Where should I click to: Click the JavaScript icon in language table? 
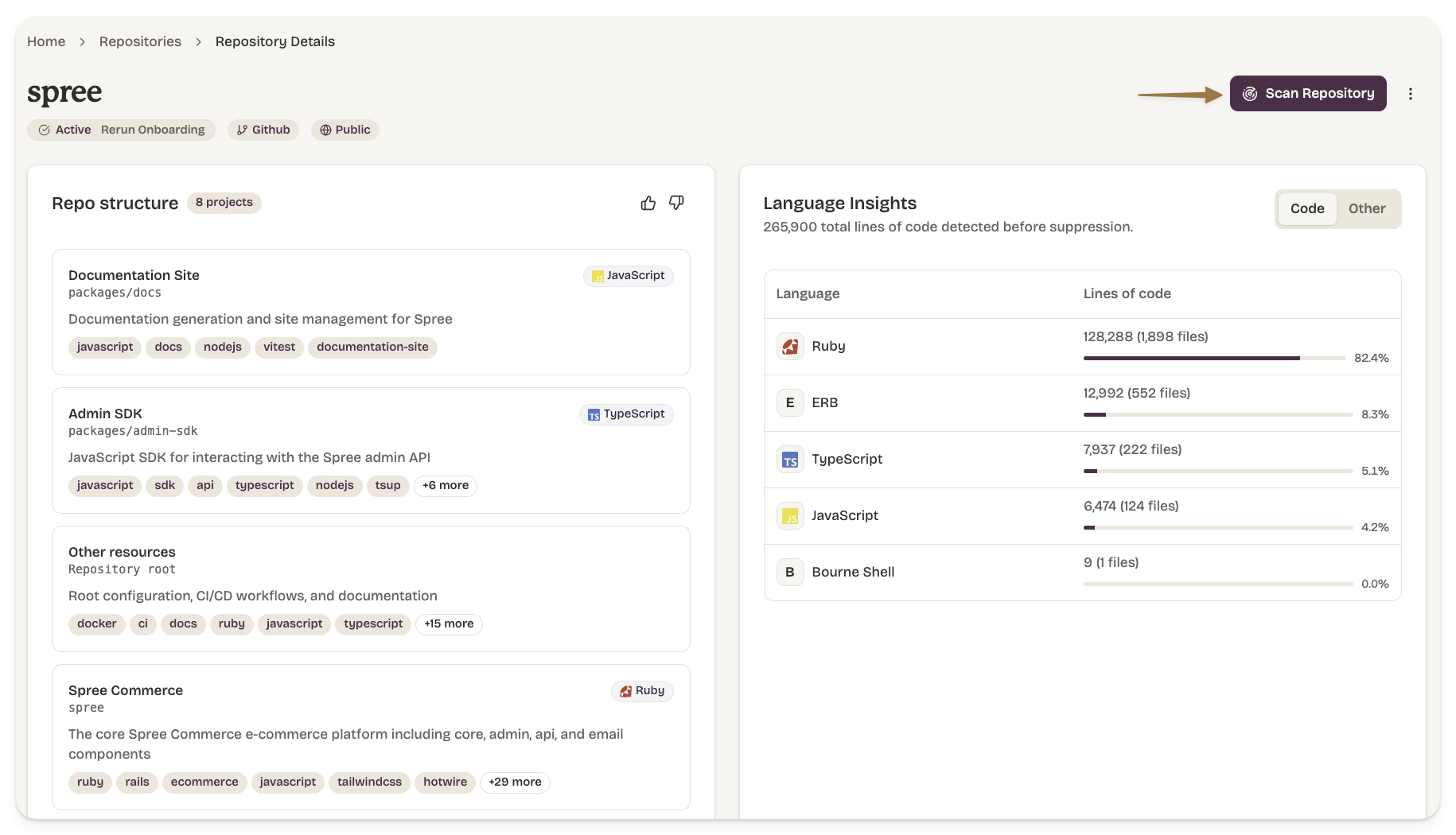[x=790, y=516]
